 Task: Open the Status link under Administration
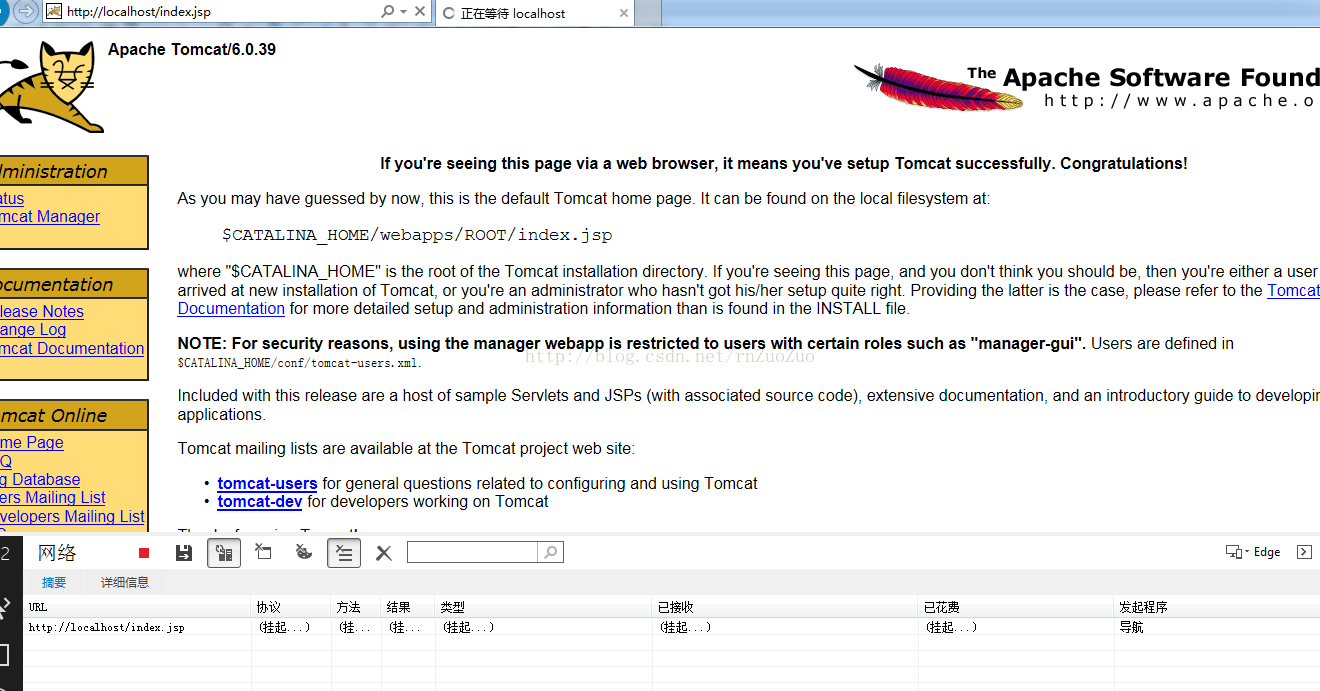pos(12,198)
